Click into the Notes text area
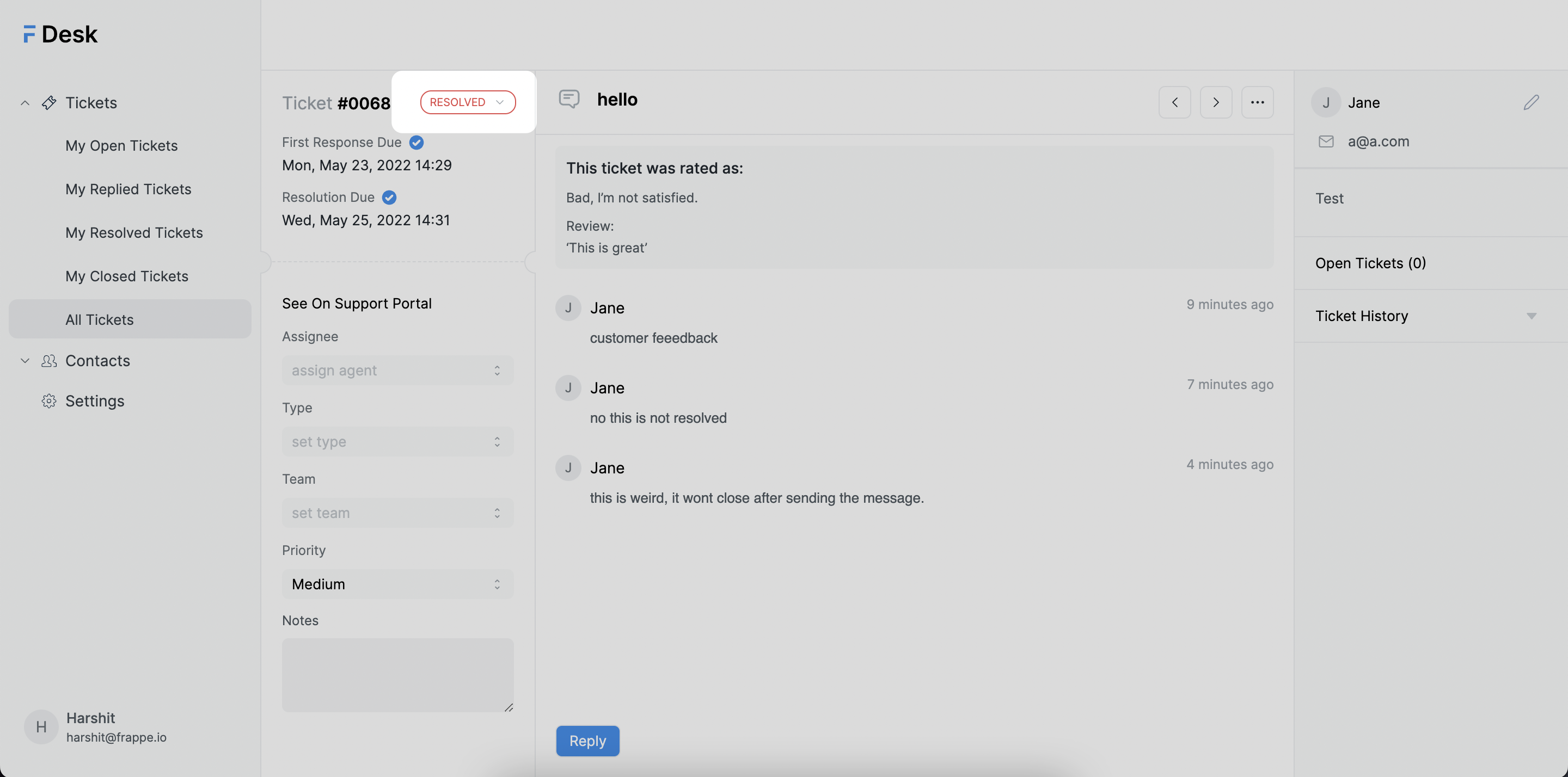 tap(397, 674)
